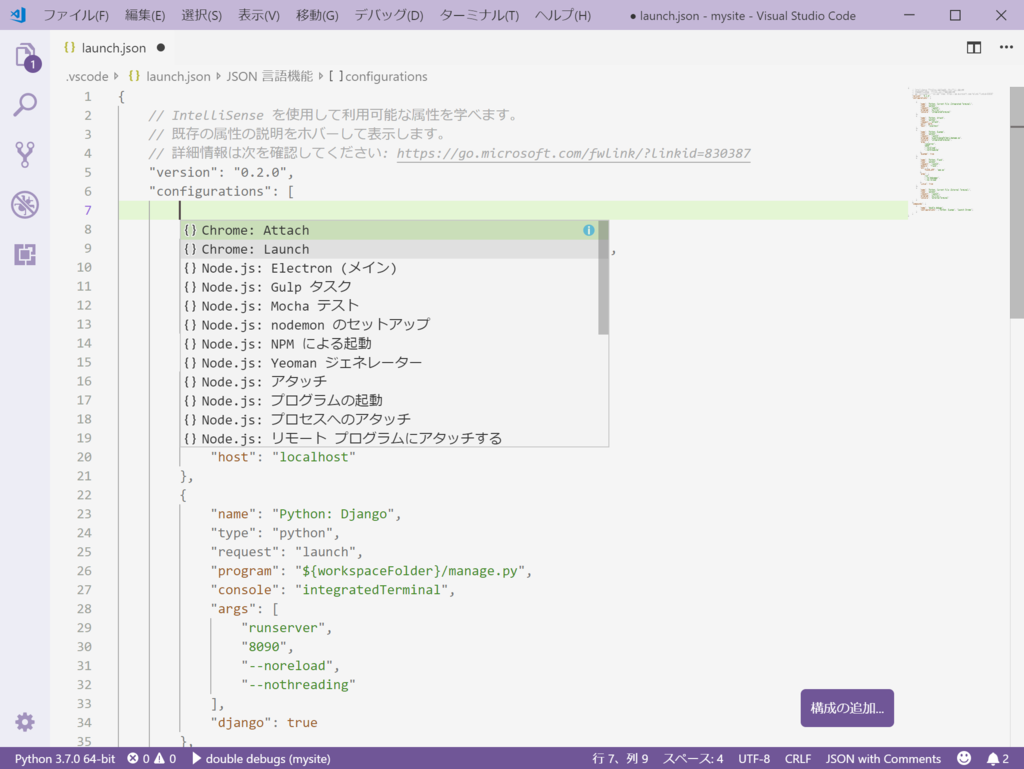Click the "--noreload" argument text
The width and height of the screenshot is (1024, 769).
287,665
